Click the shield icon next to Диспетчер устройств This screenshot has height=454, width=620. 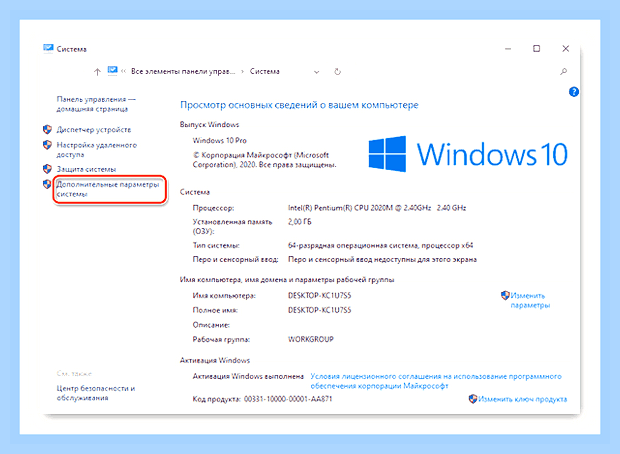pyautogui.click(x=47, y=129)
